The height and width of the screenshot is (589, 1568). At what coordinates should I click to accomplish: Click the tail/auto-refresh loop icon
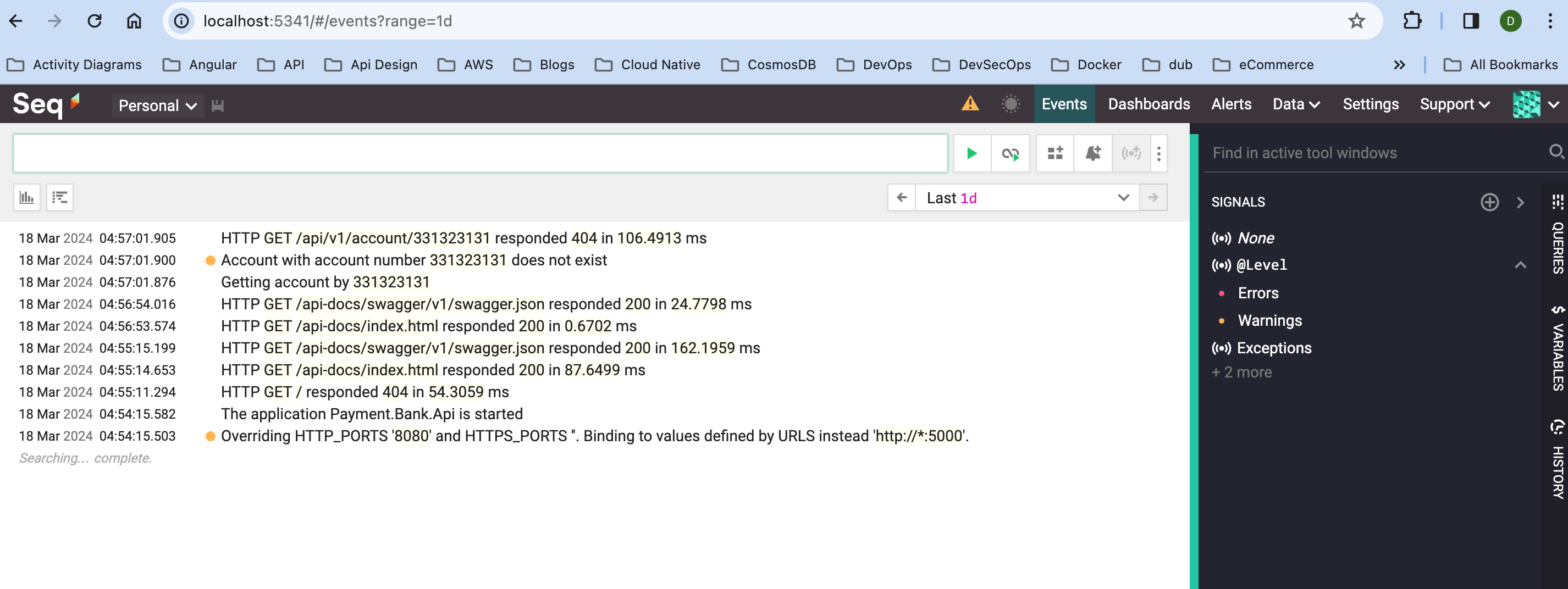[1010, 153]
